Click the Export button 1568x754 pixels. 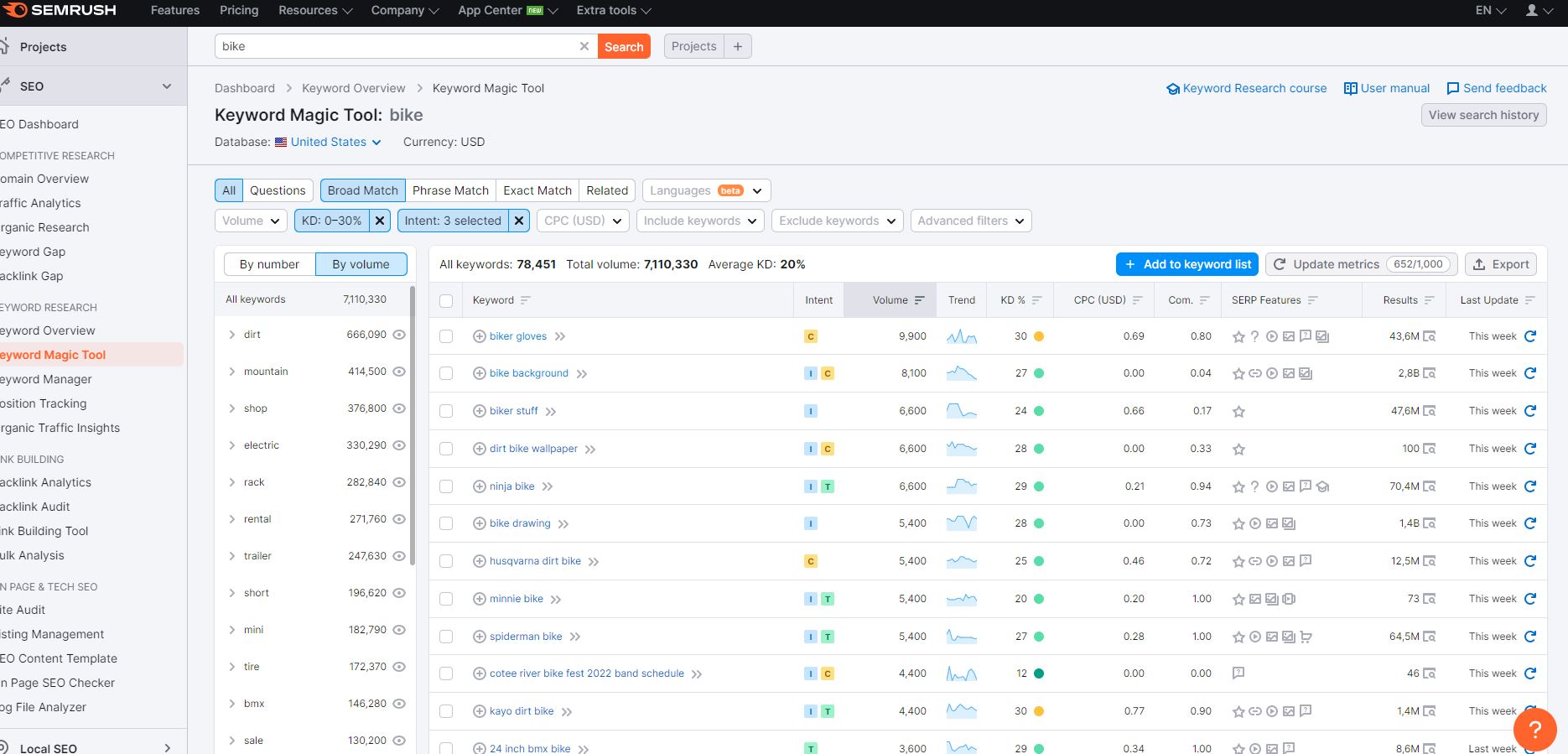[x=1501, y=264]
